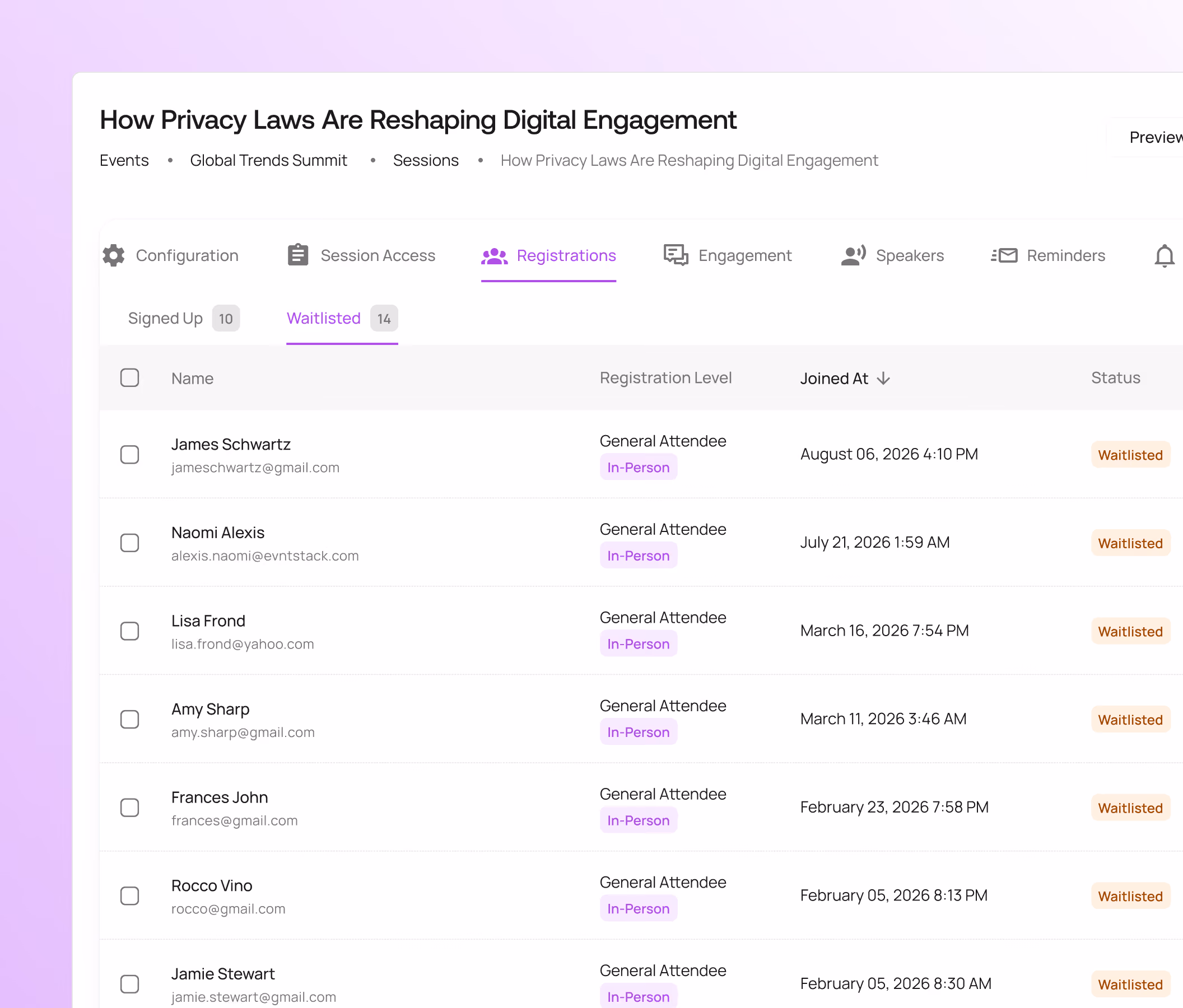This screenshot has width=1183, height=1008.
Task: Click the Engagement chat icon
Action: click(x=676, y=255)
